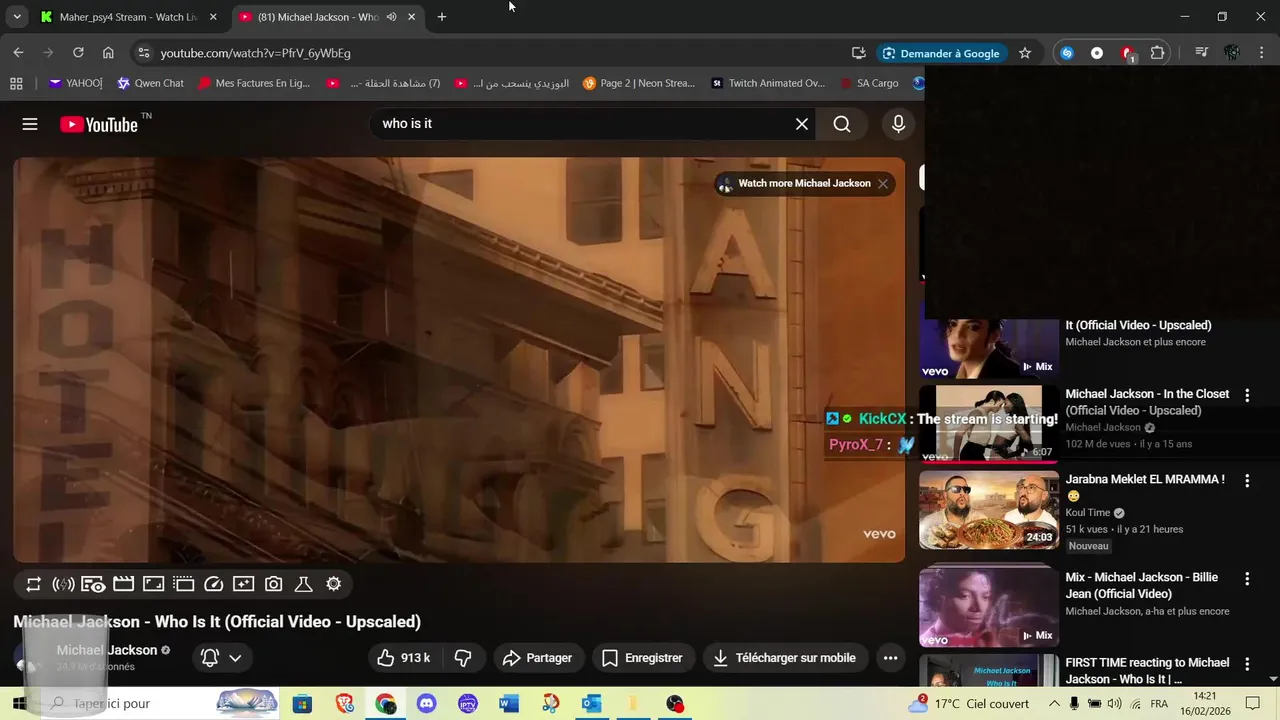
Task: Open the SA Cargo bookmark
Action: (869, 83)
